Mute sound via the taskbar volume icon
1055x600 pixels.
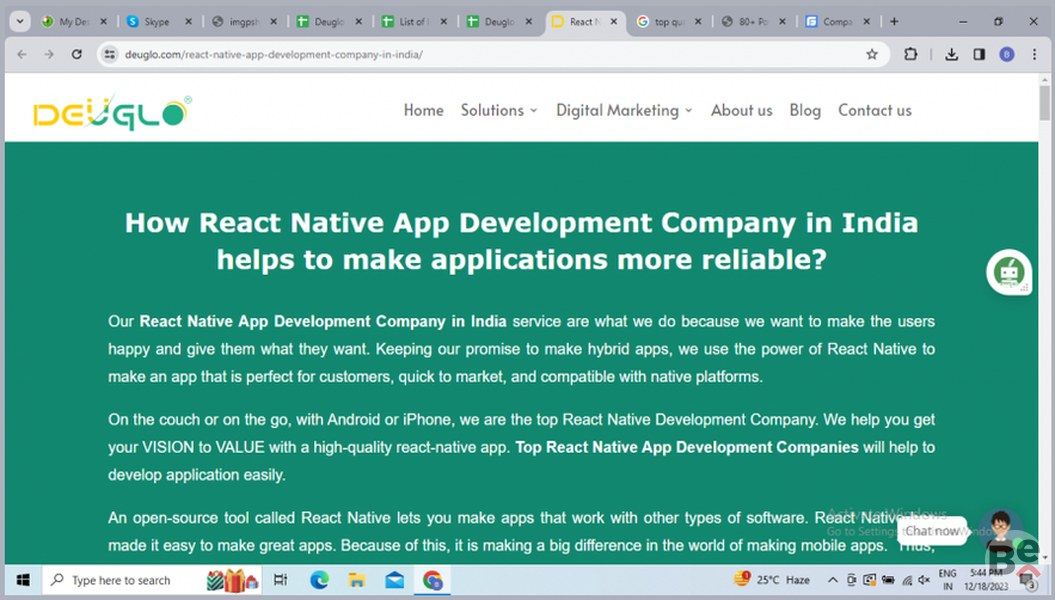tap(923, 580)
